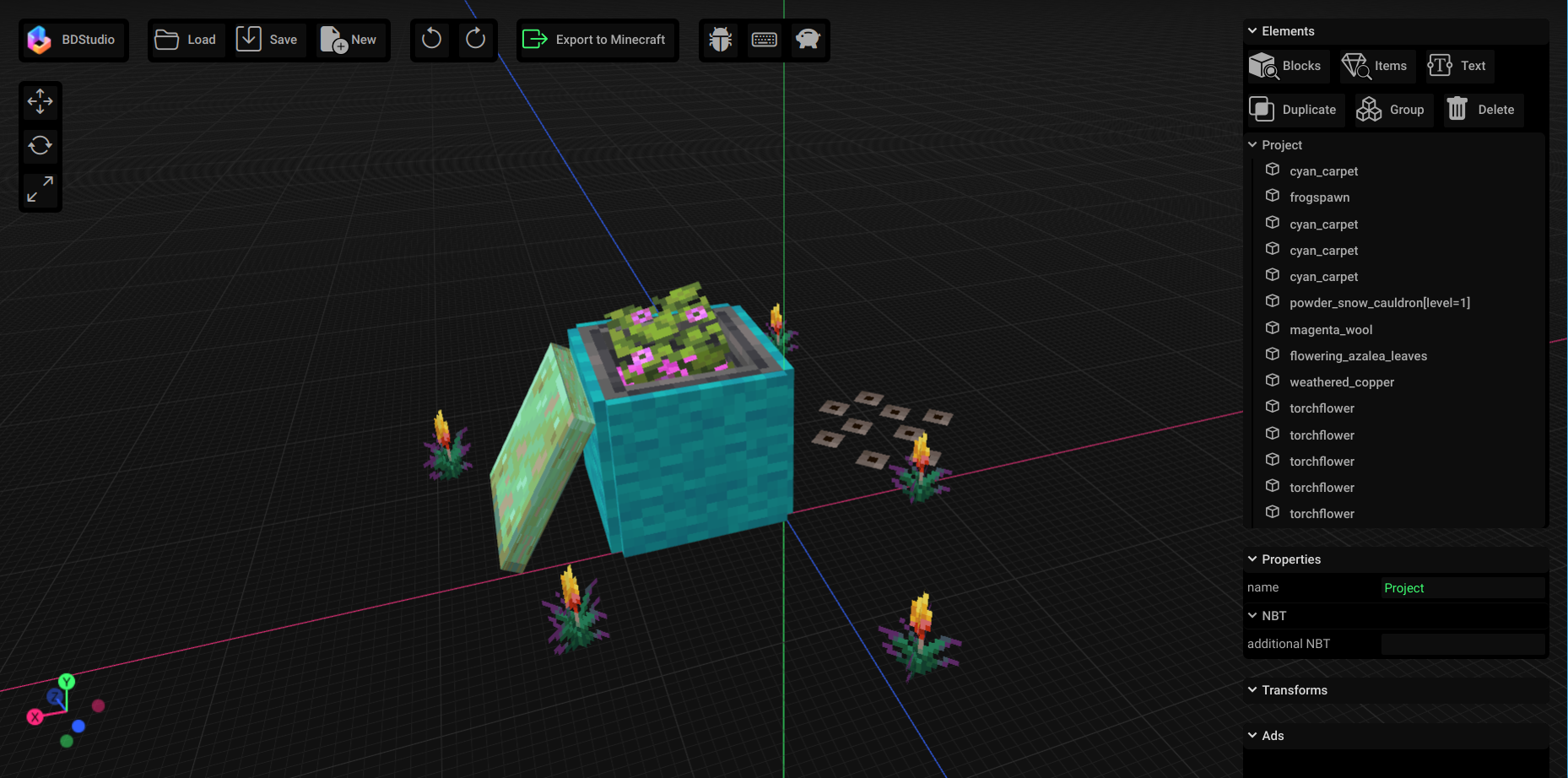This screenshot has width=1568, height=778.
Task: Click the cube icon beside frogspawn
Action: (x=1273, y=196)
